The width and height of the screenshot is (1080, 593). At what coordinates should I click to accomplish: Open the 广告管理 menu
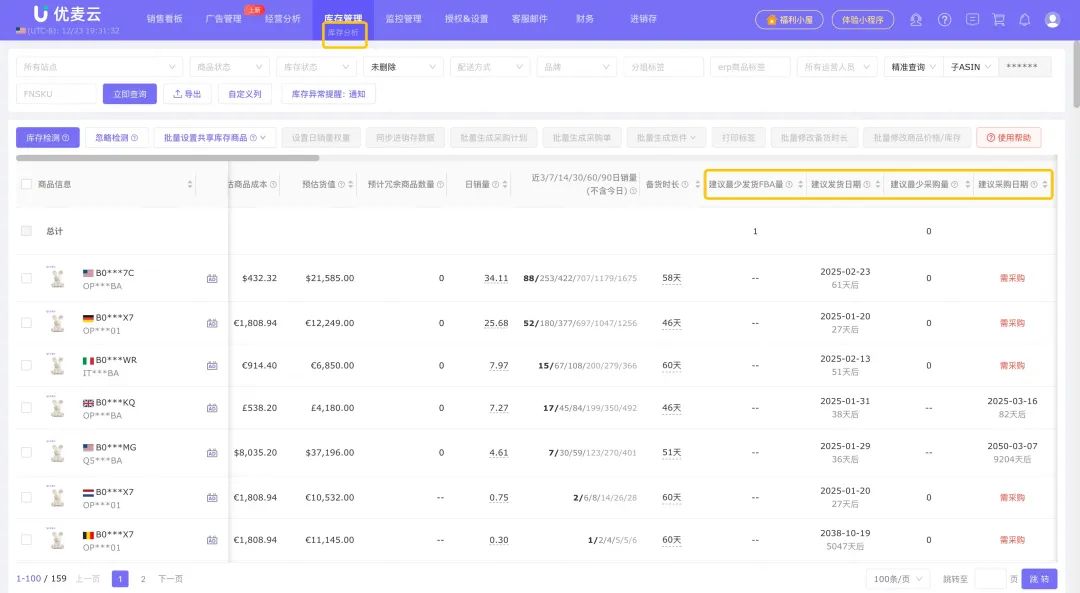click(x=224, y=19)
